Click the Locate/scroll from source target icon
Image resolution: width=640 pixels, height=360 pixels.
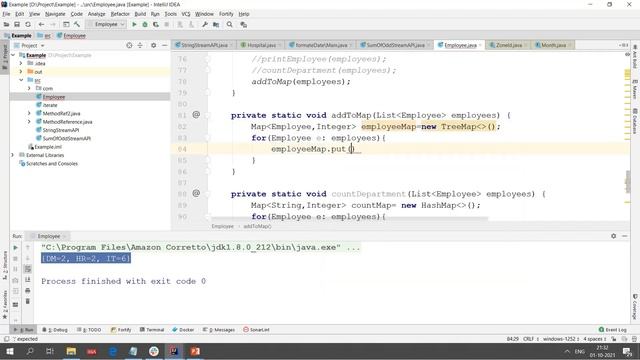coord(129,45)
